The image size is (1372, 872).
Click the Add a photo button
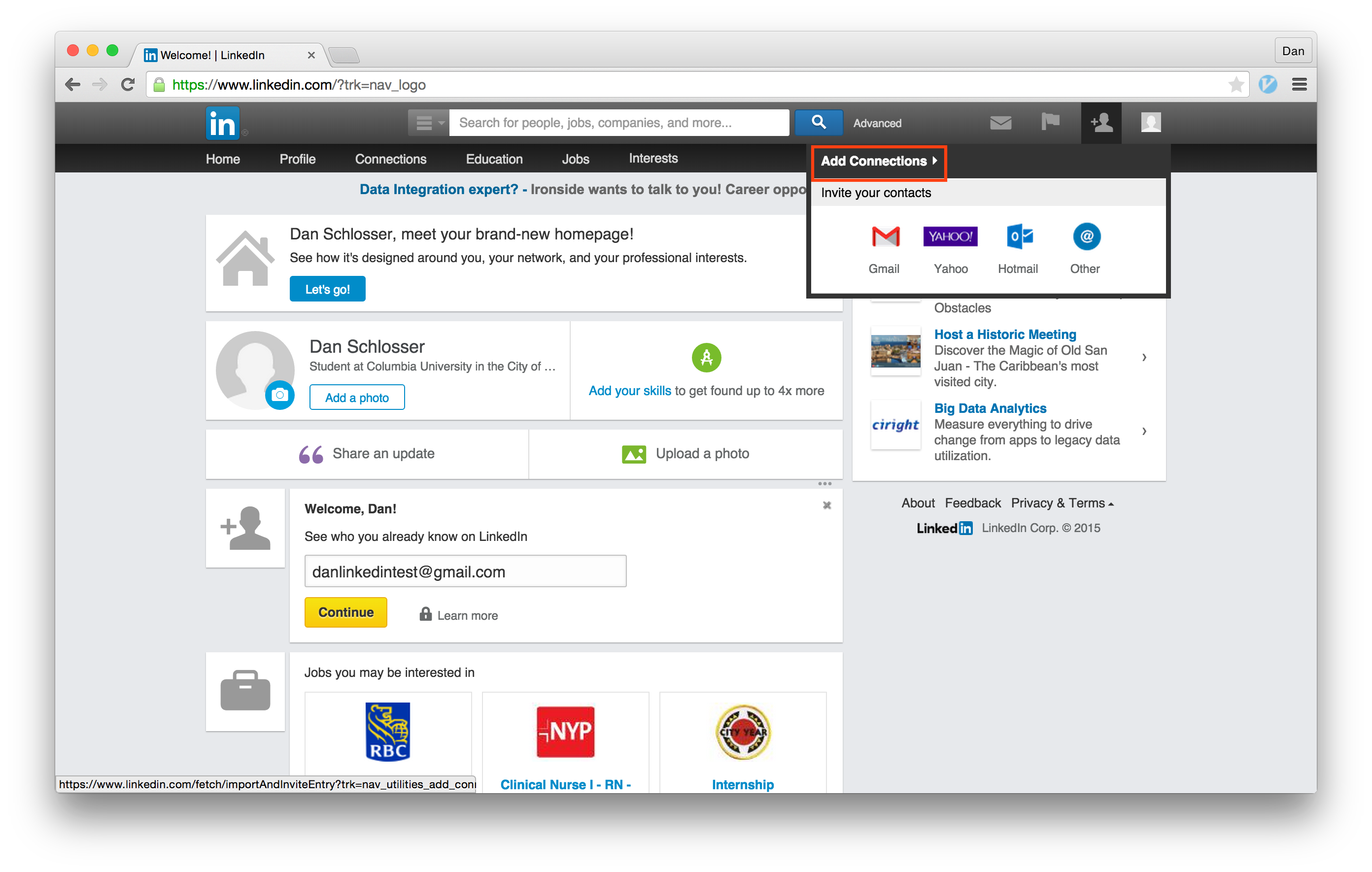357,397
